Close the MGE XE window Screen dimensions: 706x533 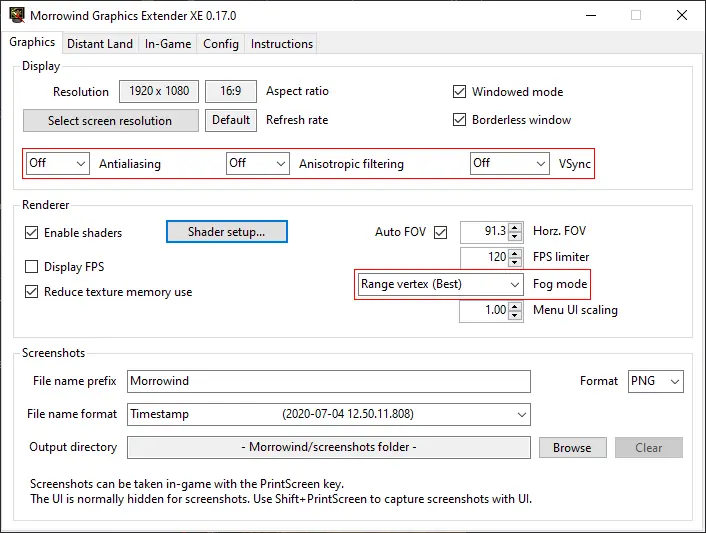click(682, 15)
